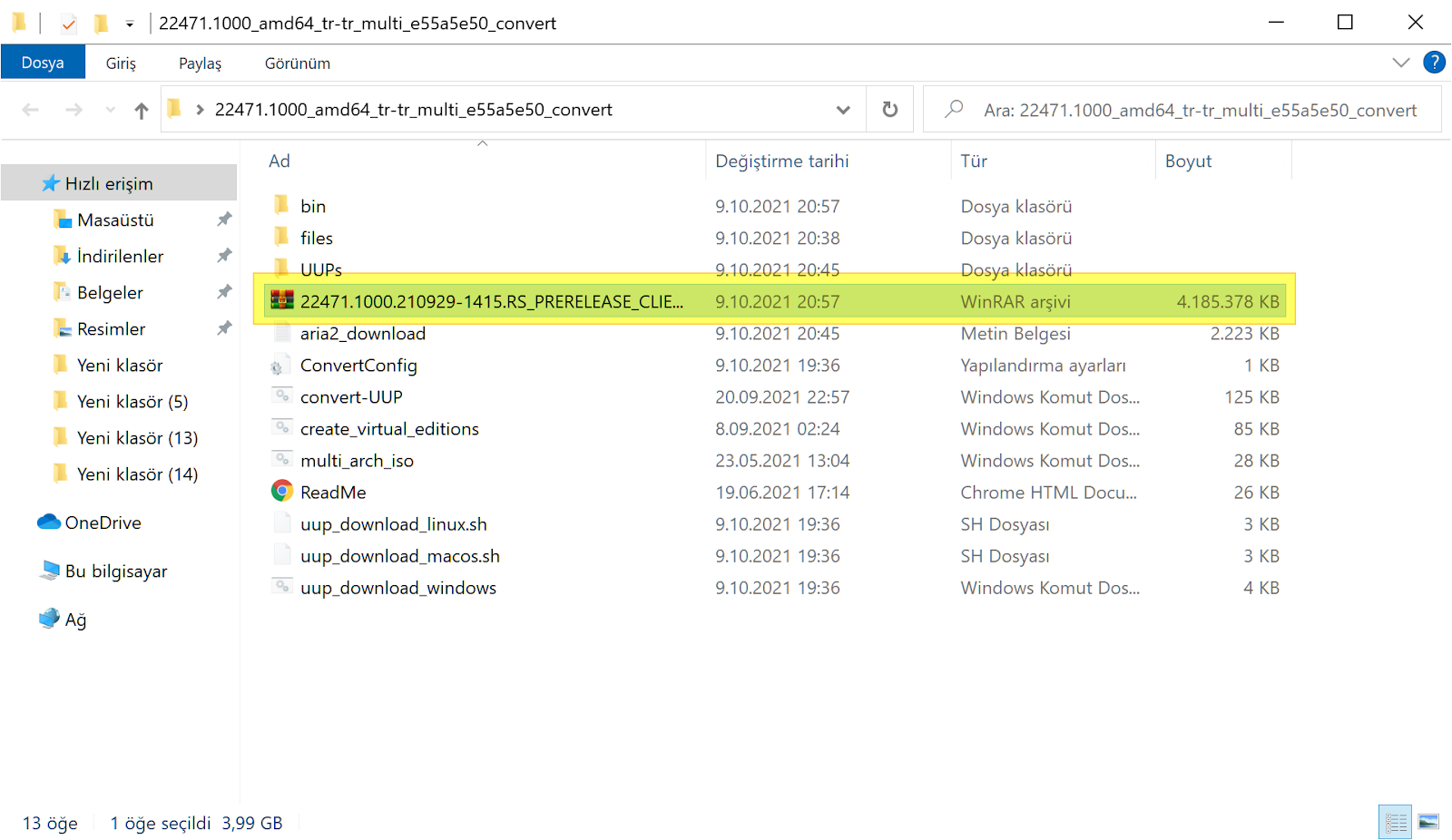This screenshot has height=840, width=1452.
Task: Open OneDrive in the navigation pane
Action: coord(103,523)
